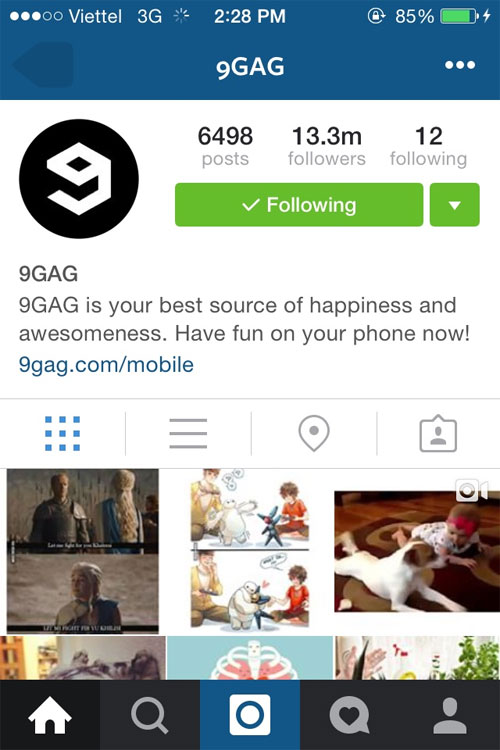
Task: Toggle the green Following button
Action: [299, 205]
